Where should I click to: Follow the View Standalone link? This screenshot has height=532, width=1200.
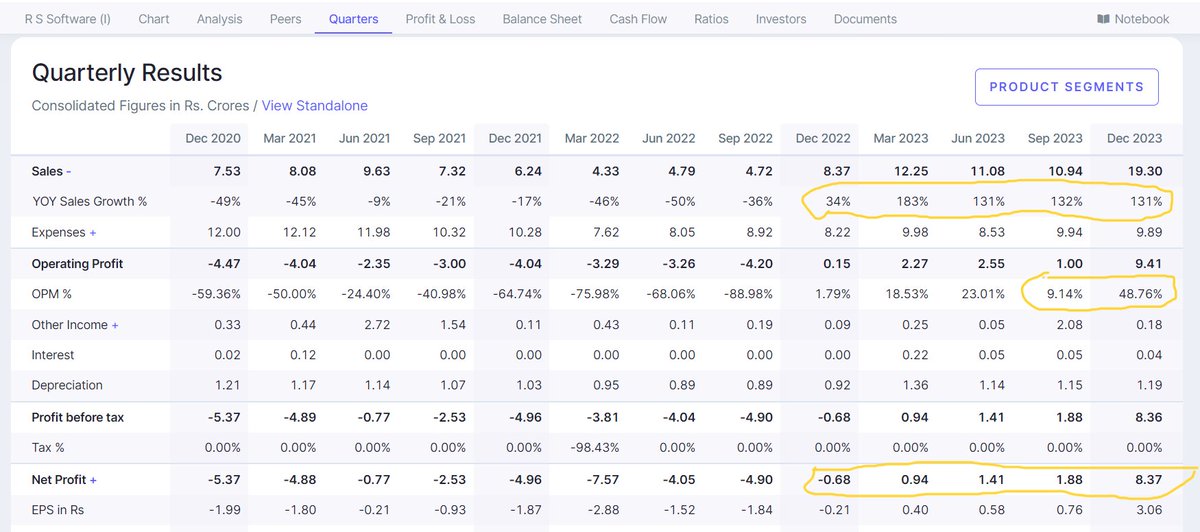[315, 105]
